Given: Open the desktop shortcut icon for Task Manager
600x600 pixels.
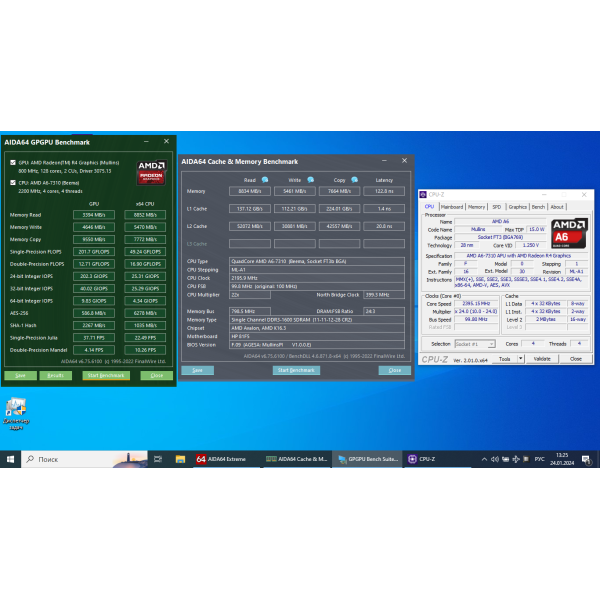Looking at the screenshot, I should (16, 414).
